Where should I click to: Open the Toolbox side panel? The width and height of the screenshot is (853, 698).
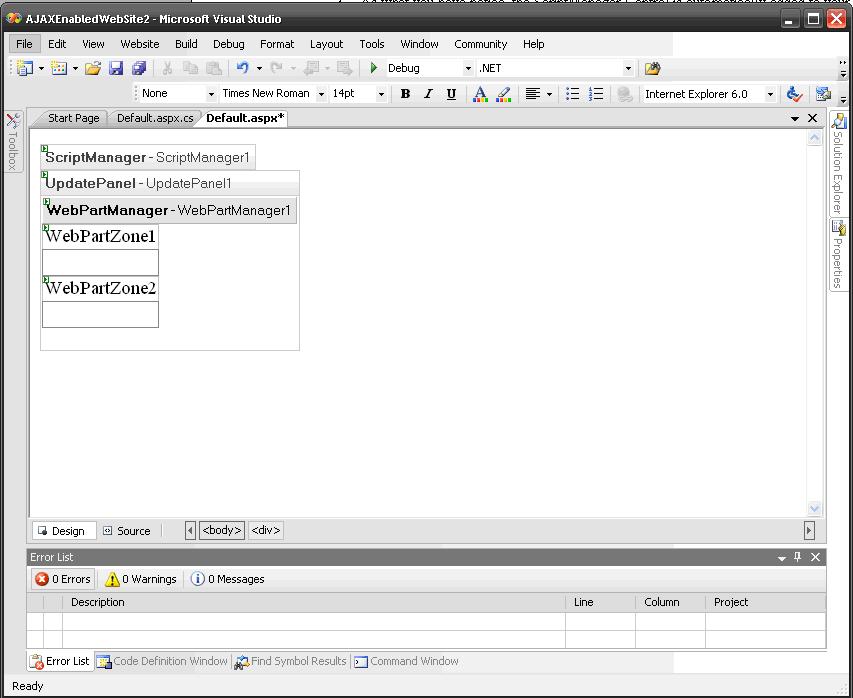tap(13, 141)
